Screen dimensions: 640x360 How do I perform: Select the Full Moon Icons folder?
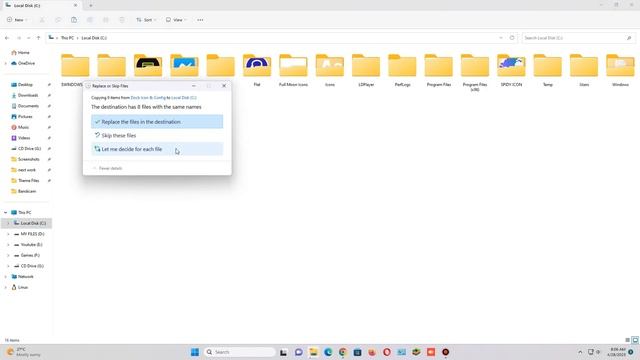293,69
